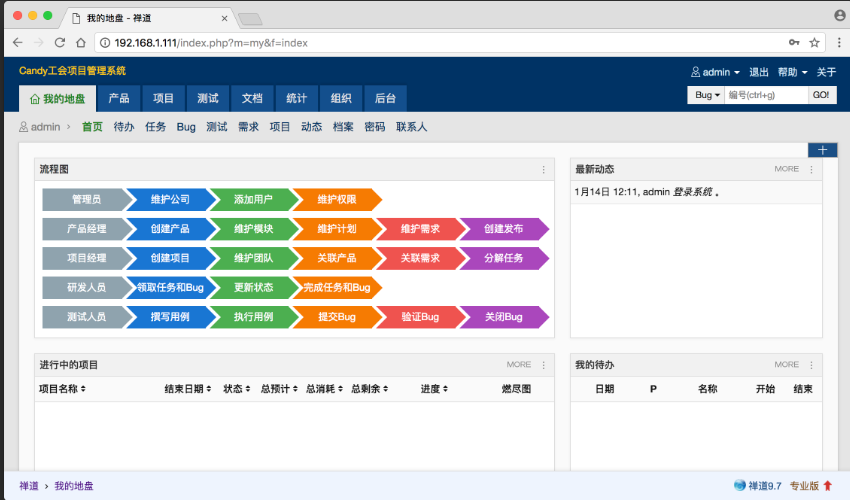Open the 组织 main tab
This screenshot has height=500, width=850.
[x=341, y=99]
